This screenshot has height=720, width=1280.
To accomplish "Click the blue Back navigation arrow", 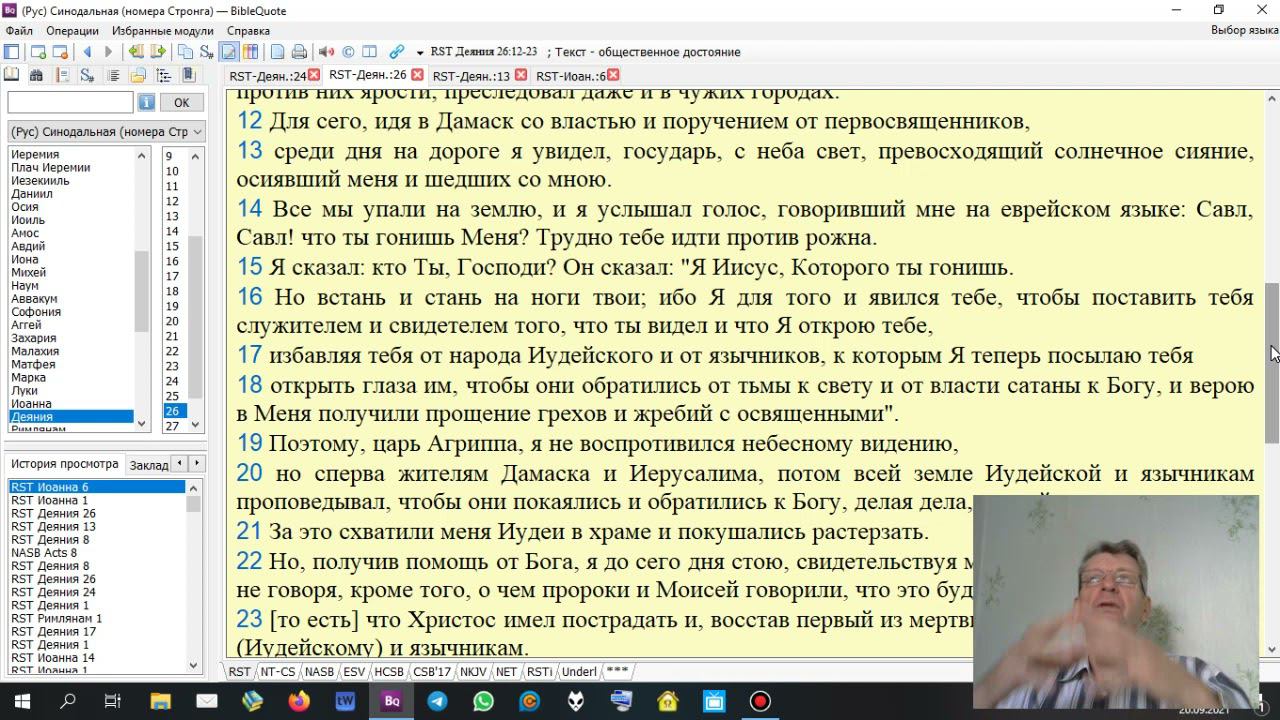I will click(x=87, y=52).
